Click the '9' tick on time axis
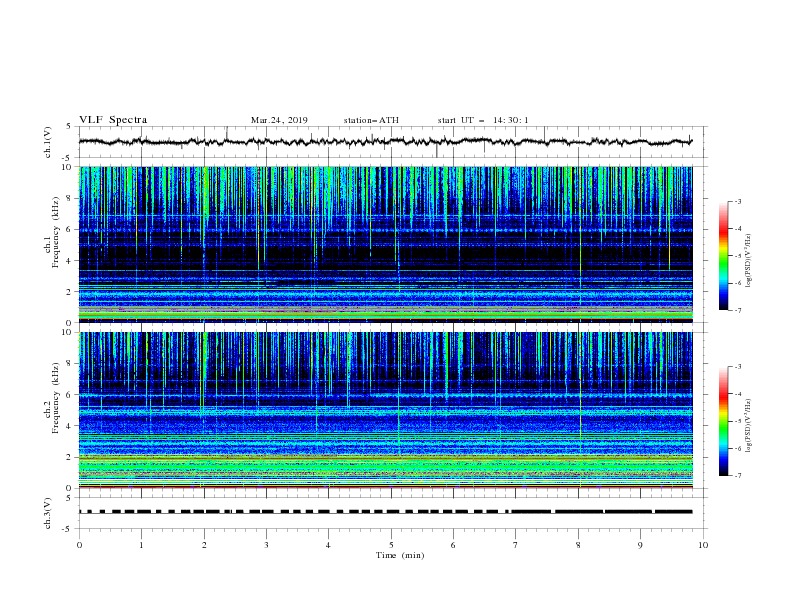This screenshot has width=792, height=612. click(x=640, y=545)
